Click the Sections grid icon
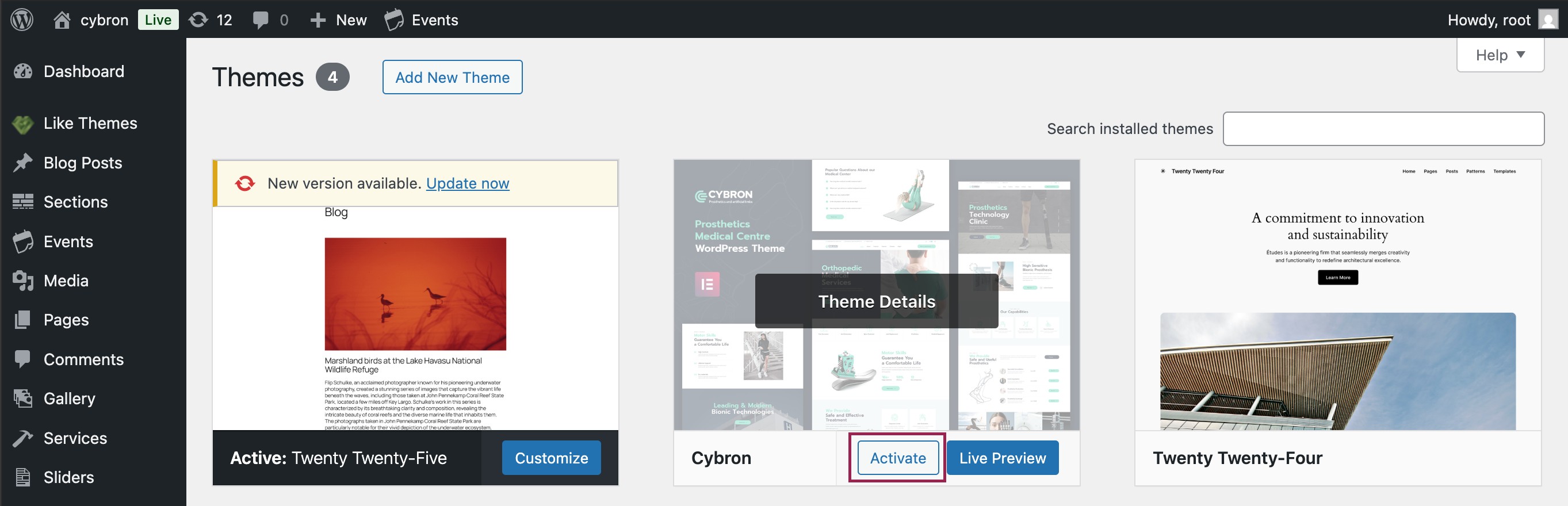This screenshot has width=1568, height=506. pyautogui.click(x=23, y=202)
